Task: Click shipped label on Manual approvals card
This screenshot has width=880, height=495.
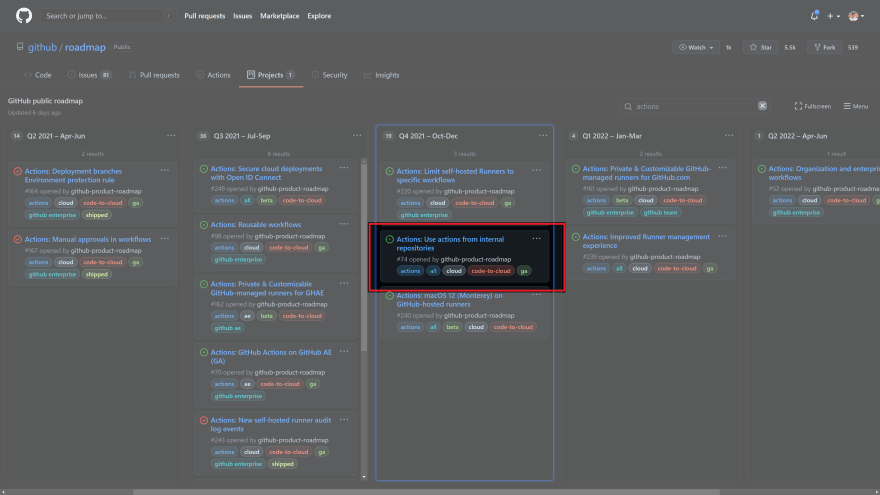Action: pyautogui.click(x=97, y=274)
